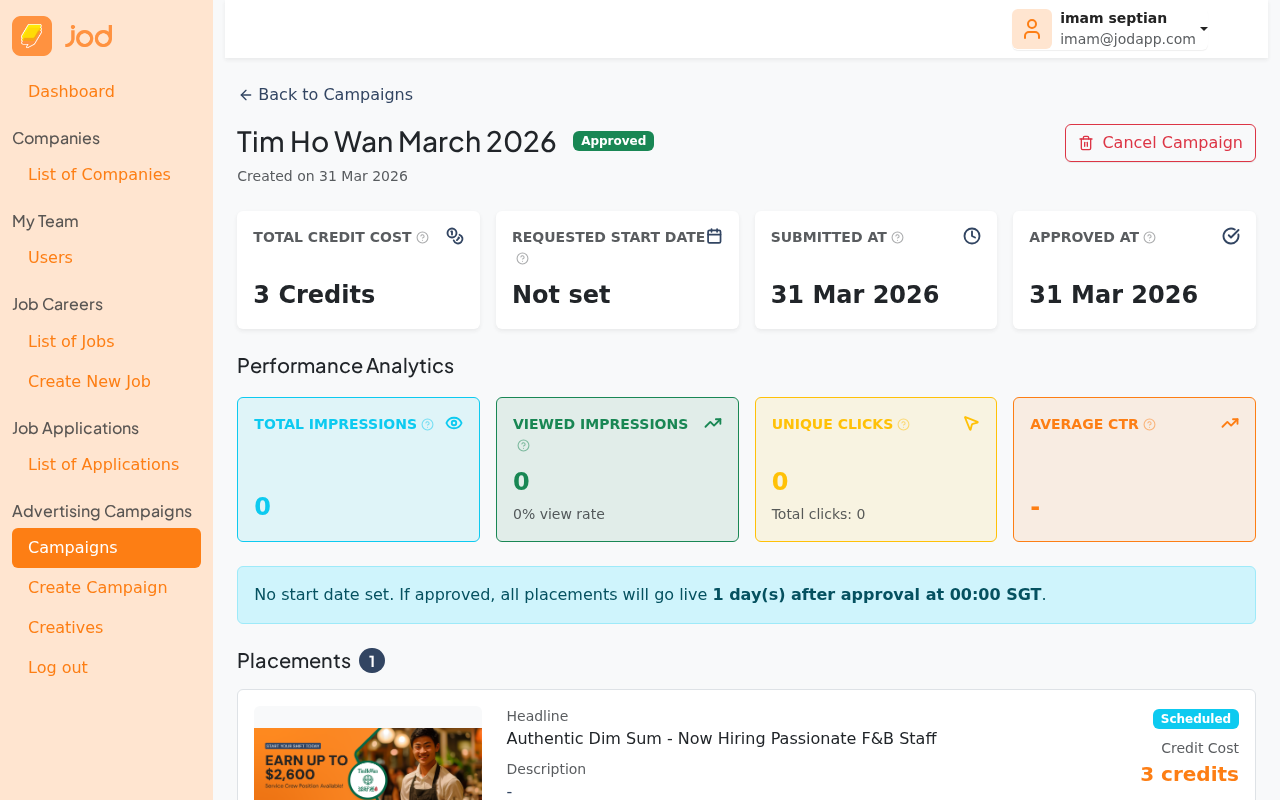Screen dimensions: 1280x800
Task: Click the trash icon on Cancel Campaign
Action: click(1086, 142)
